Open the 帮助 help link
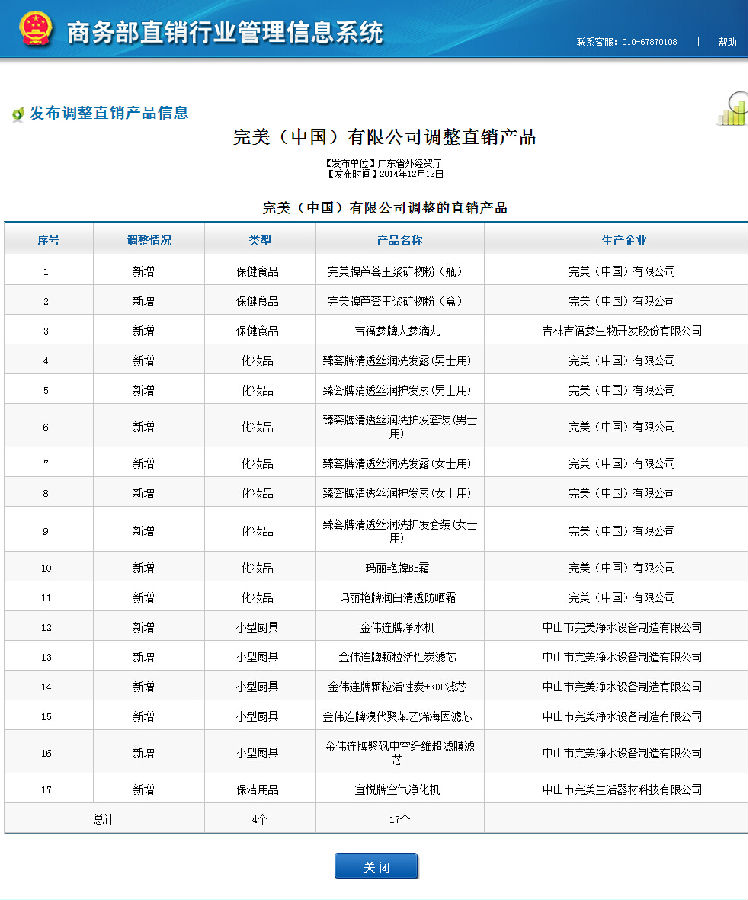The image size is (748, 900). click(727, 42)
